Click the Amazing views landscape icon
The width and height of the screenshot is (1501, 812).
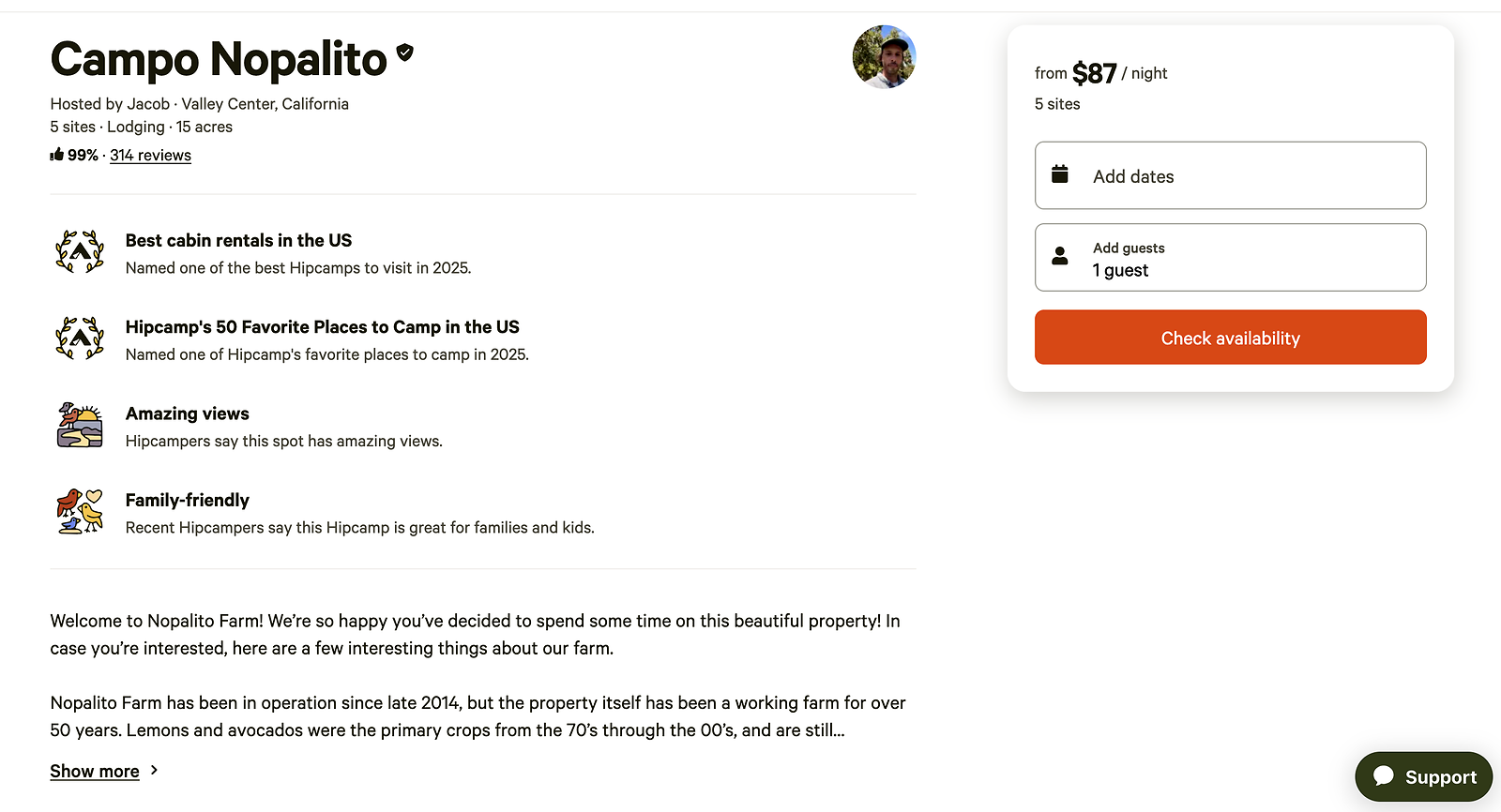point(80,426)
